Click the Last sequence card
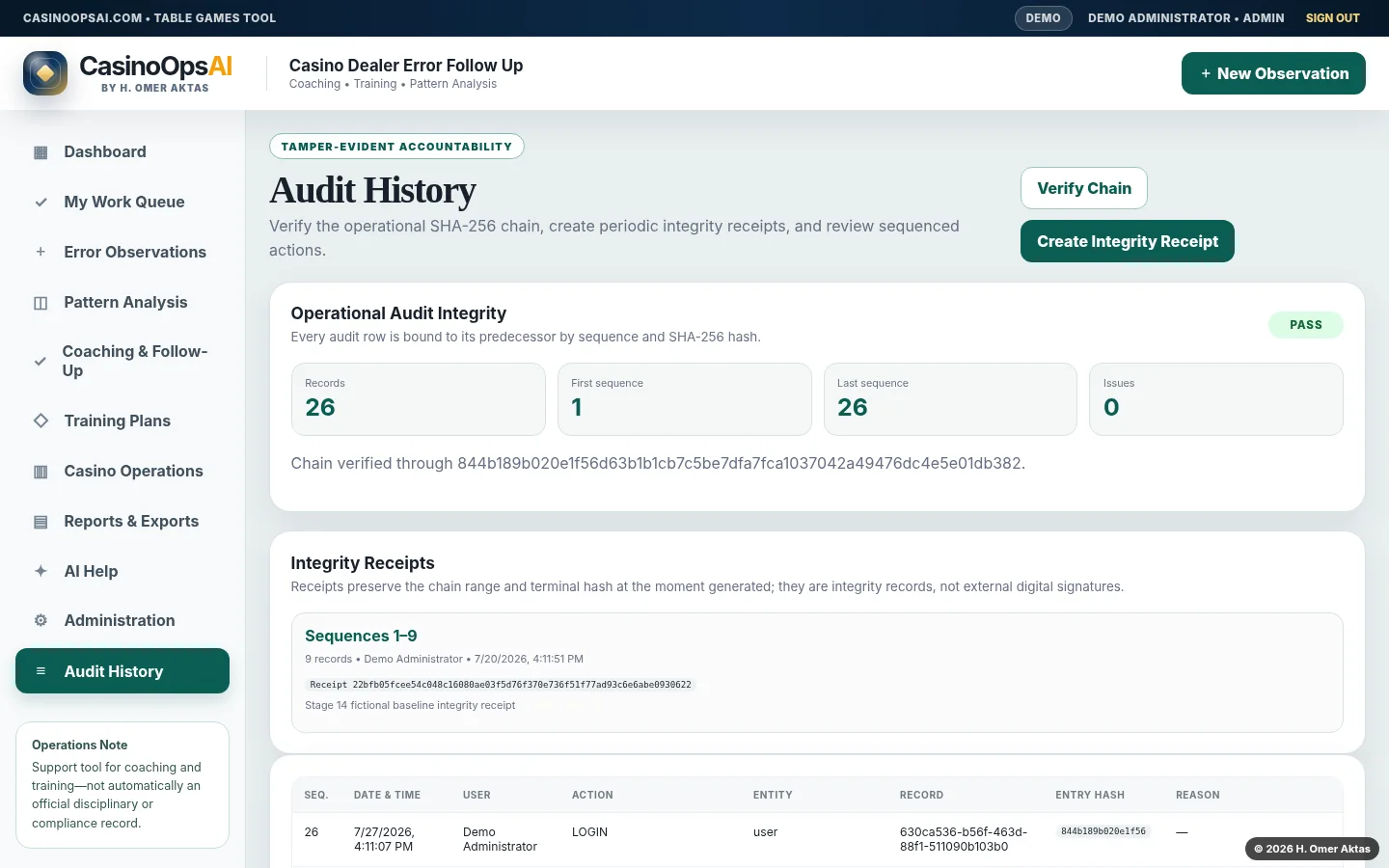This screenshot has height=868, width=1389. click(x=950, y=399)
